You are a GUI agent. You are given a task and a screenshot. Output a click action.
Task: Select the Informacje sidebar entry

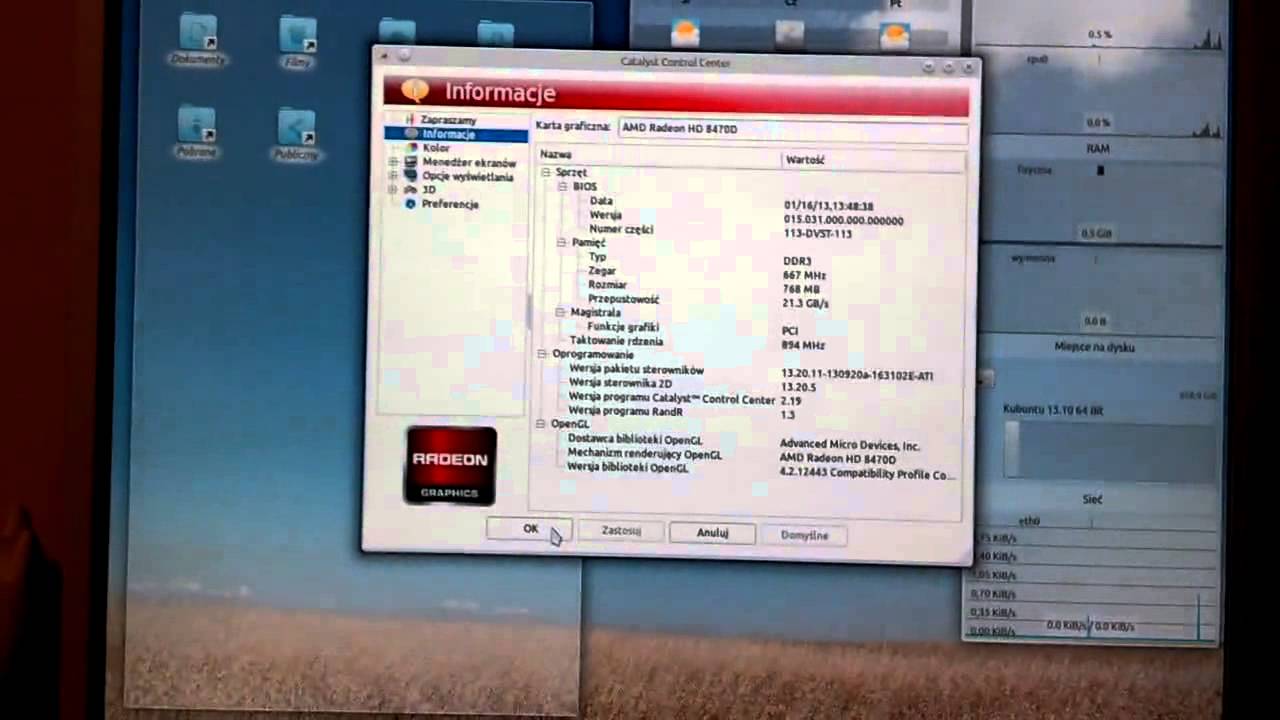(x=456, y=134)
